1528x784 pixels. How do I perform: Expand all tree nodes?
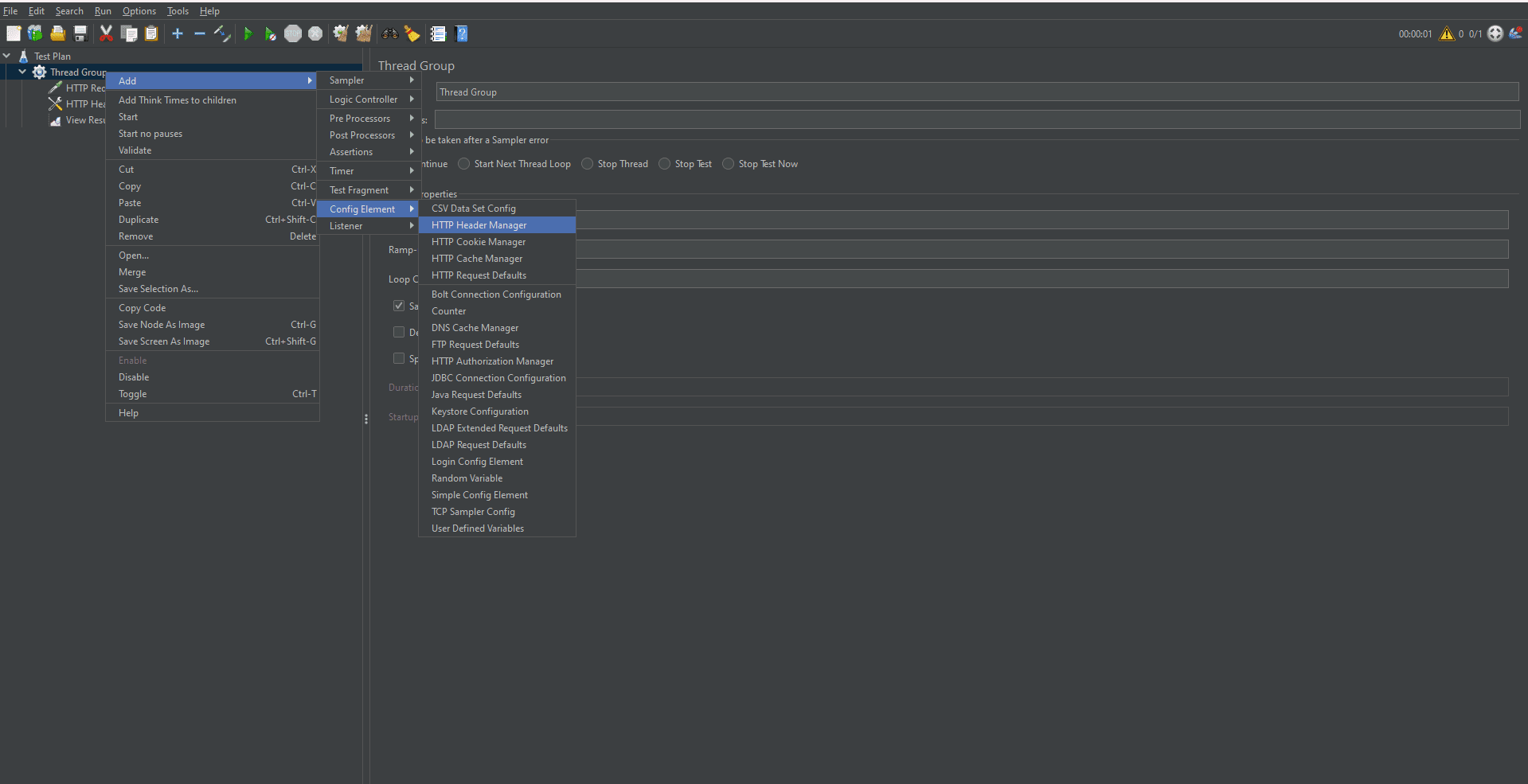click(x=177, y=33)
